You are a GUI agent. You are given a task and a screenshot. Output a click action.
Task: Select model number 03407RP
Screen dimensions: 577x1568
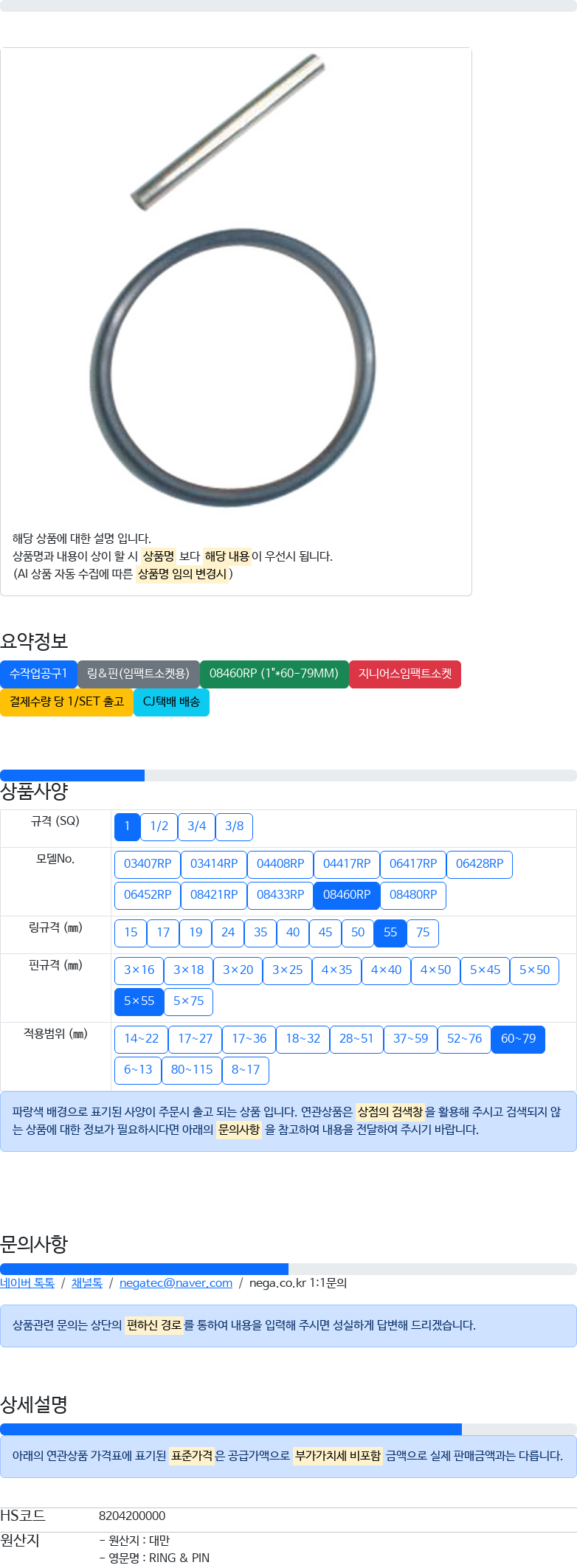point(148,864)
